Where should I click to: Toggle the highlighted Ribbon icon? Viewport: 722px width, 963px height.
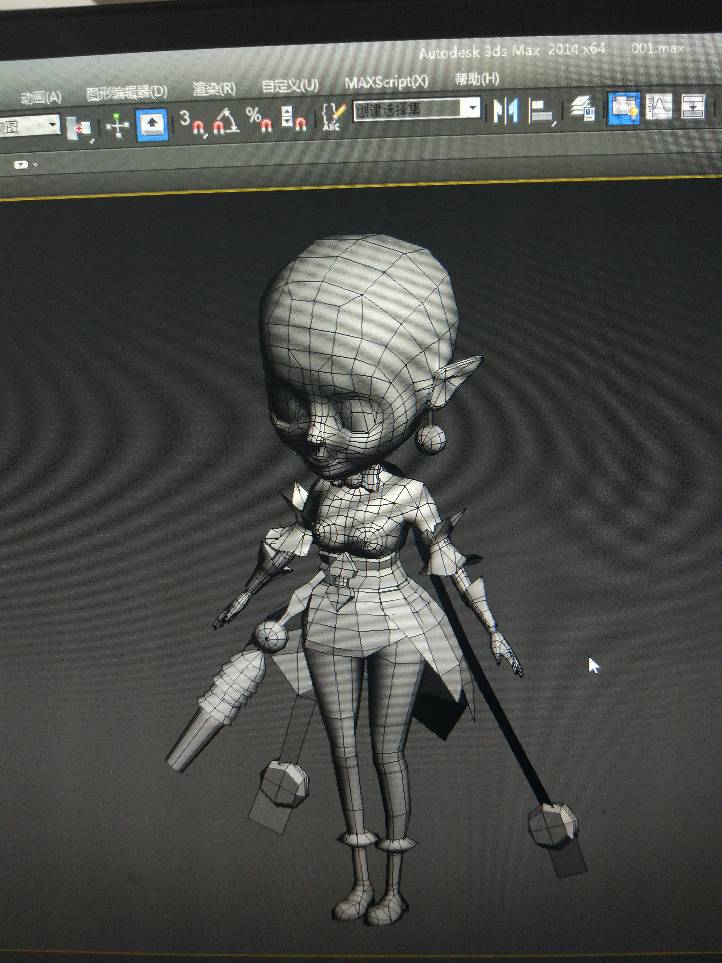coord(624,108)
